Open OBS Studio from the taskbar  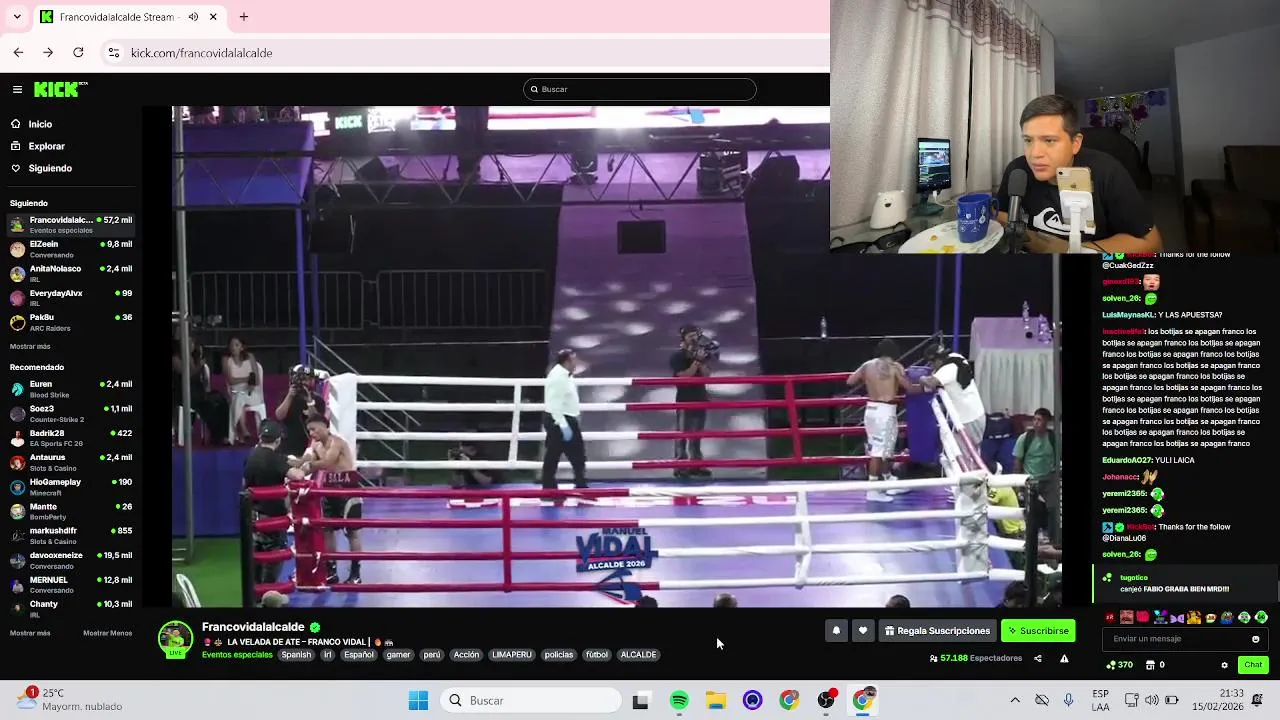coord(826,700)
